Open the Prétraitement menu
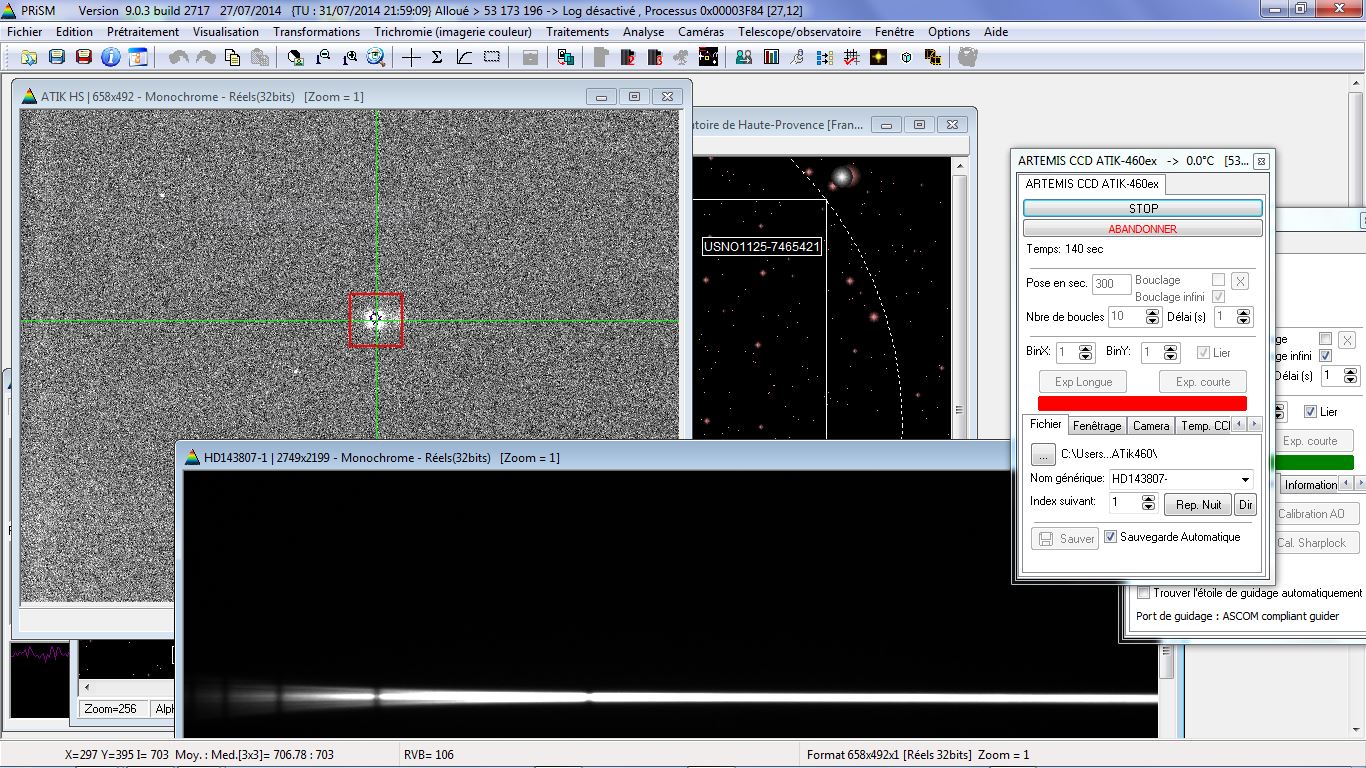This screenshot has width=1366, height=768. 142,32
